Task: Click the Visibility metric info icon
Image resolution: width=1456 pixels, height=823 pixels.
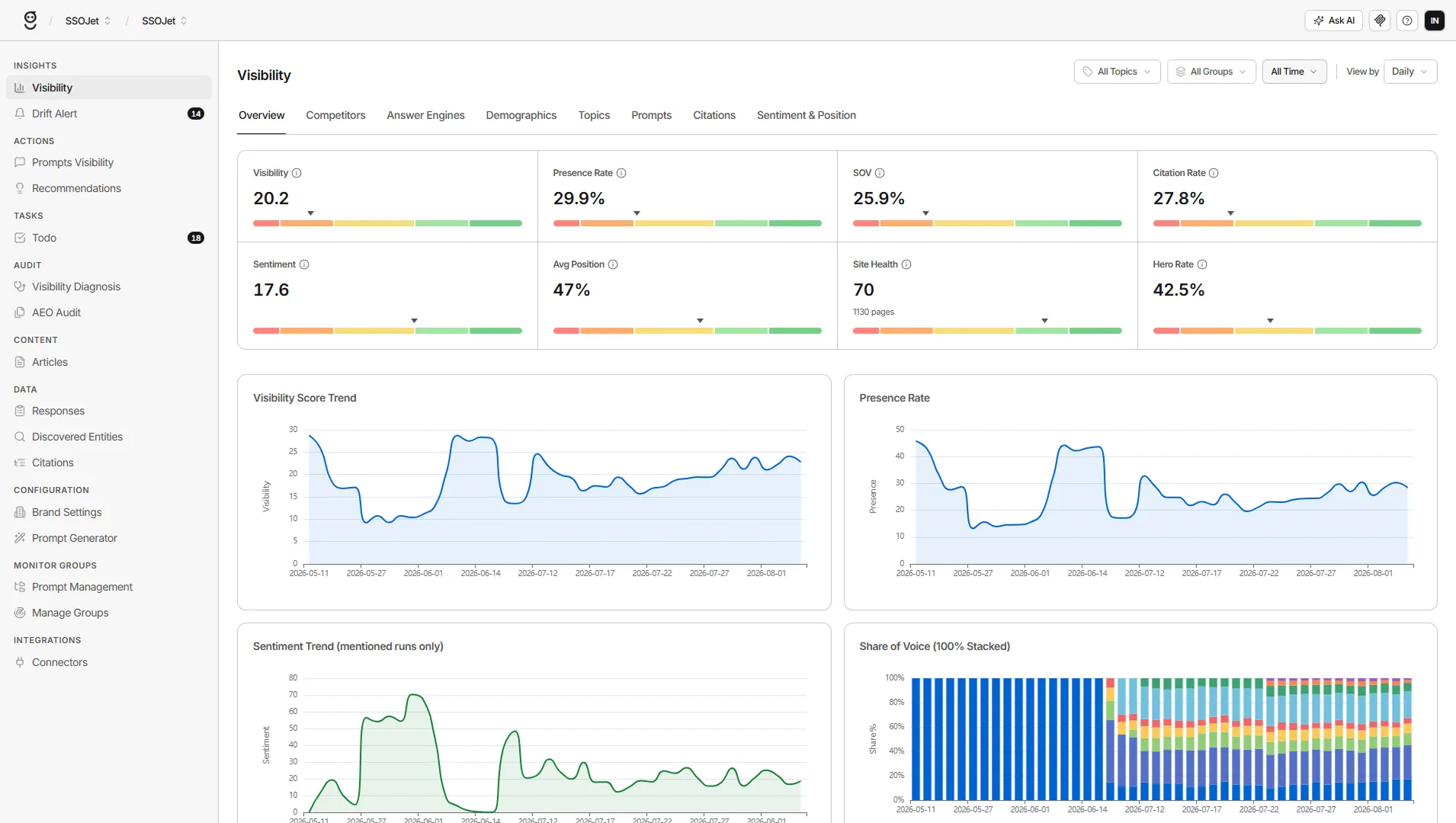Action: point(297,173)
